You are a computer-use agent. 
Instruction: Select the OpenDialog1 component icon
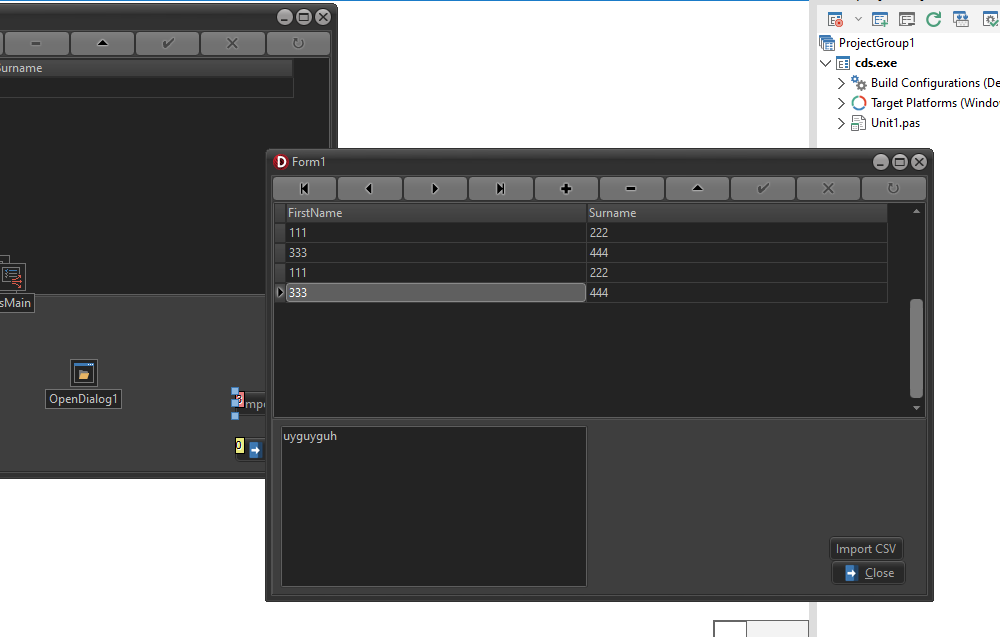[84, 374]
